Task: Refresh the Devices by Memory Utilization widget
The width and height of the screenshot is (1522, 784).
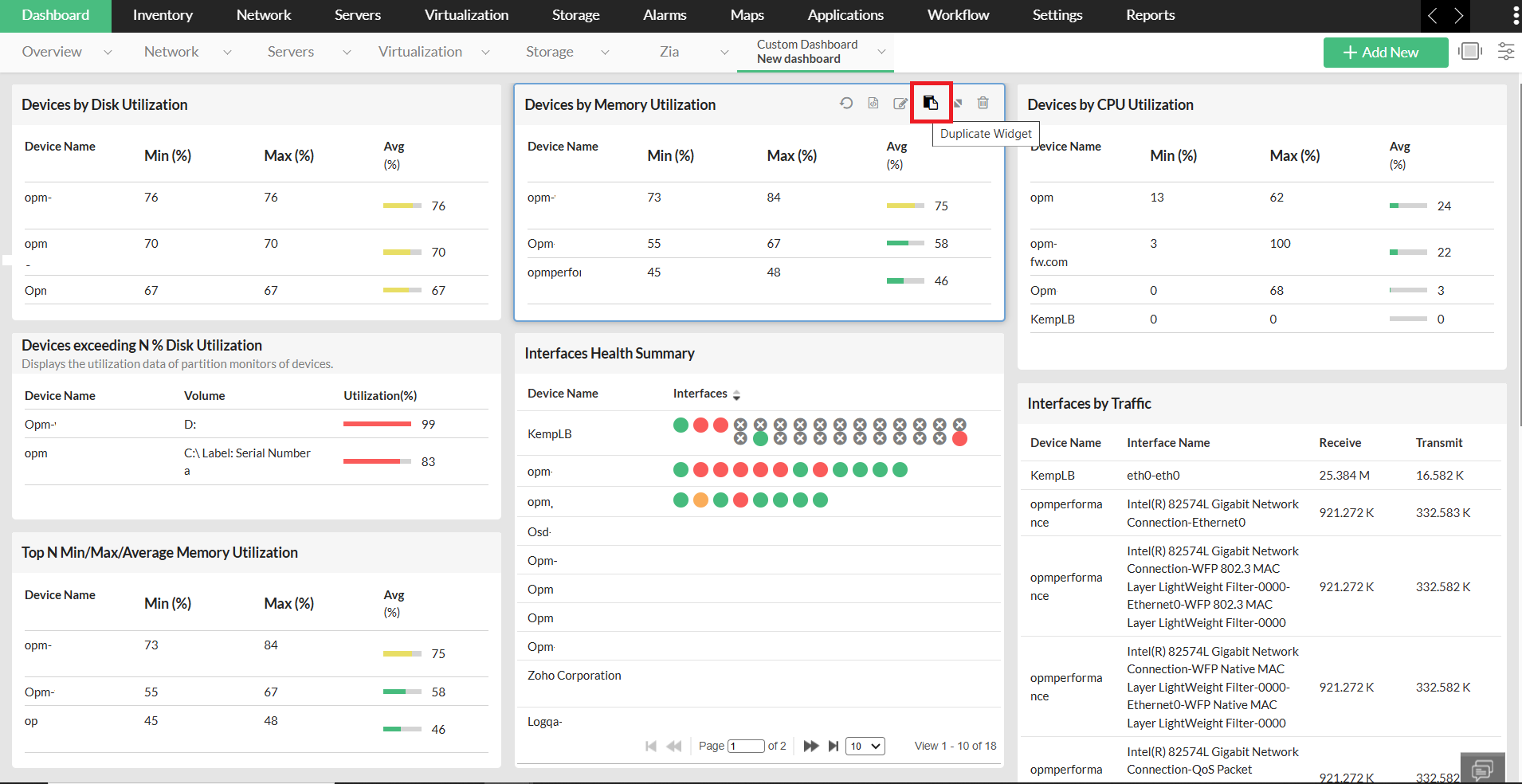Action: (846, 103)
